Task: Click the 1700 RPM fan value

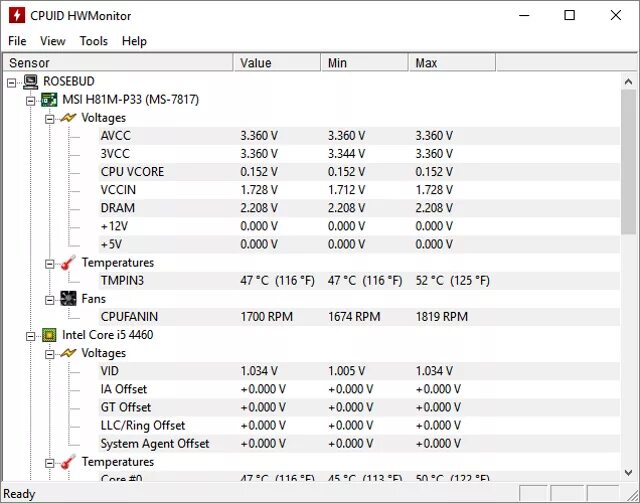Action: [x=267, y=317]
